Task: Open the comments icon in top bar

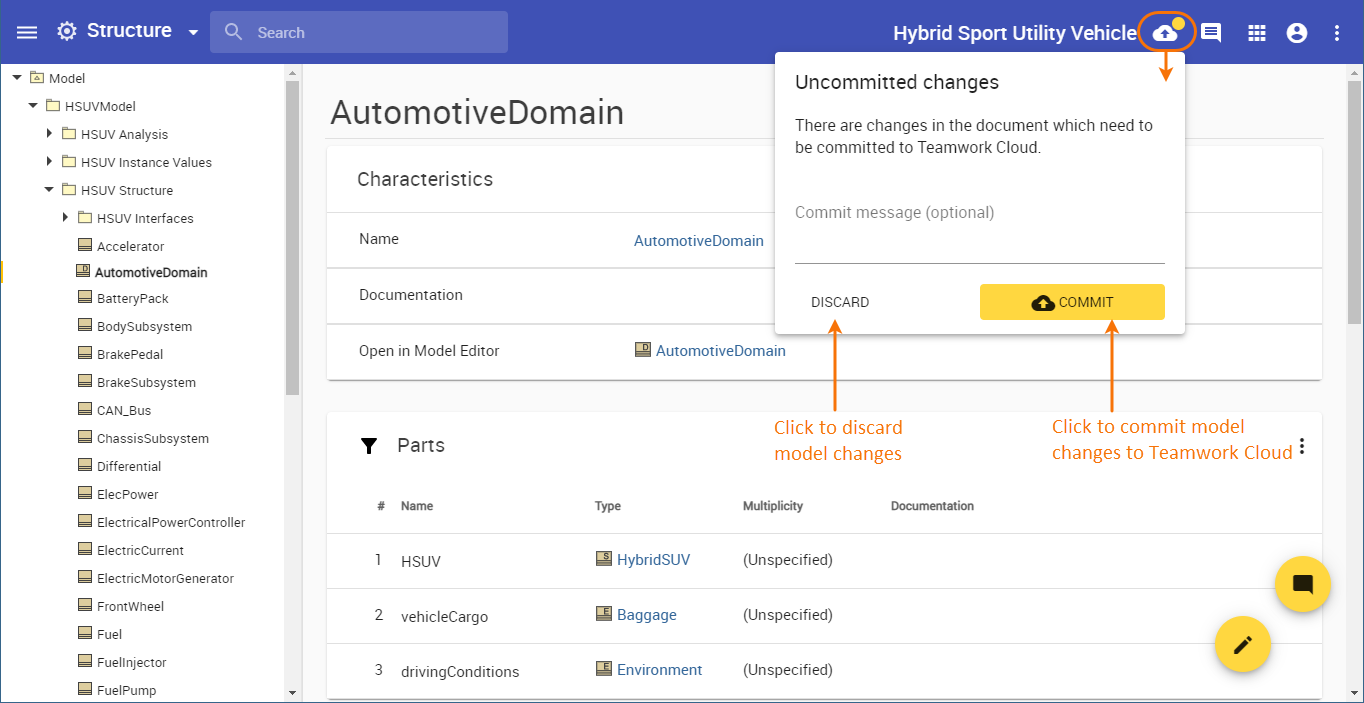Action: click(1211, 33)
